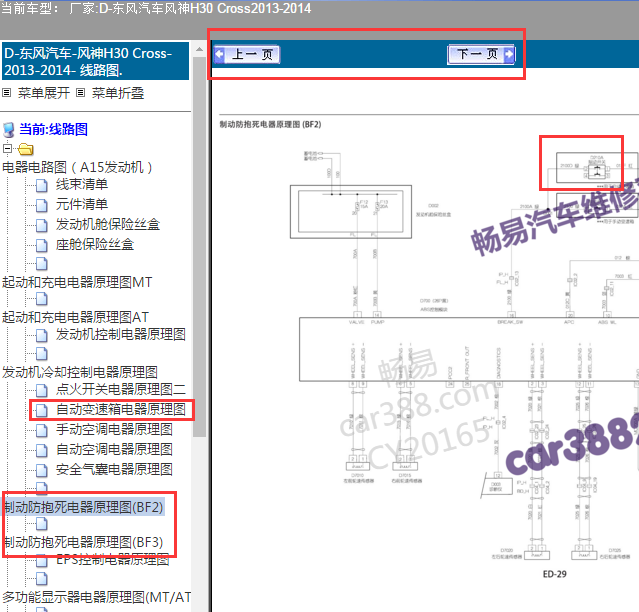The height and width of the screenshot is (612, 639).
Task: Click document icon above 起动和充电电器原理图MT
Action: click(x=42, y=264)
